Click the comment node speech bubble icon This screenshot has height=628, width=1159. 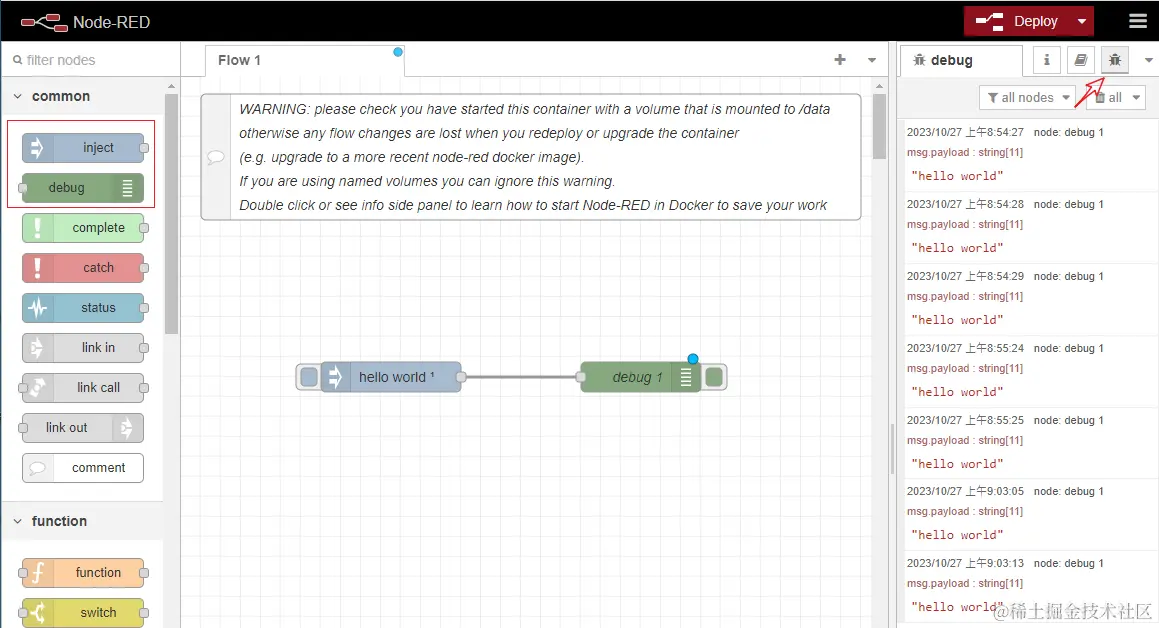(215, 157)
